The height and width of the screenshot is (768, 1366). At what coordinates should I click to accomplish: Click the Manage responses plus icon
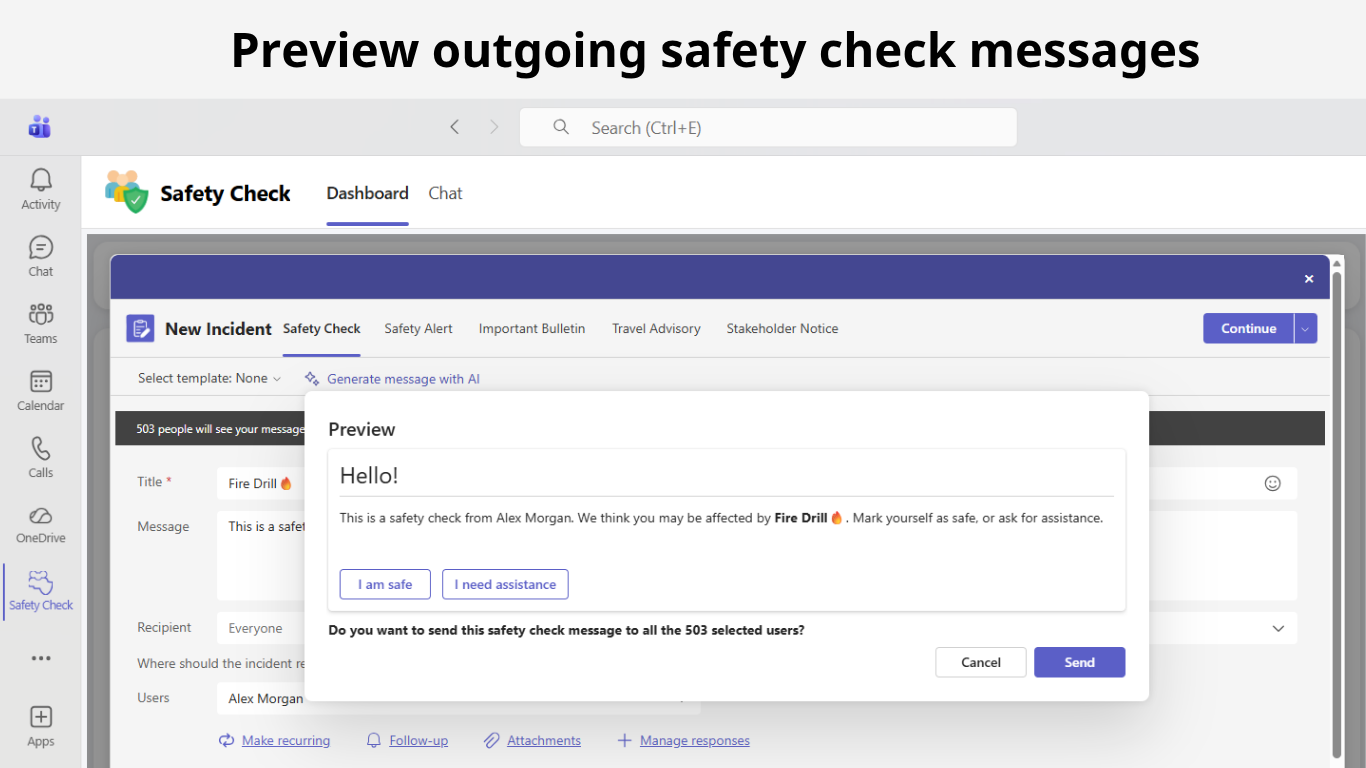pos(624,740)
